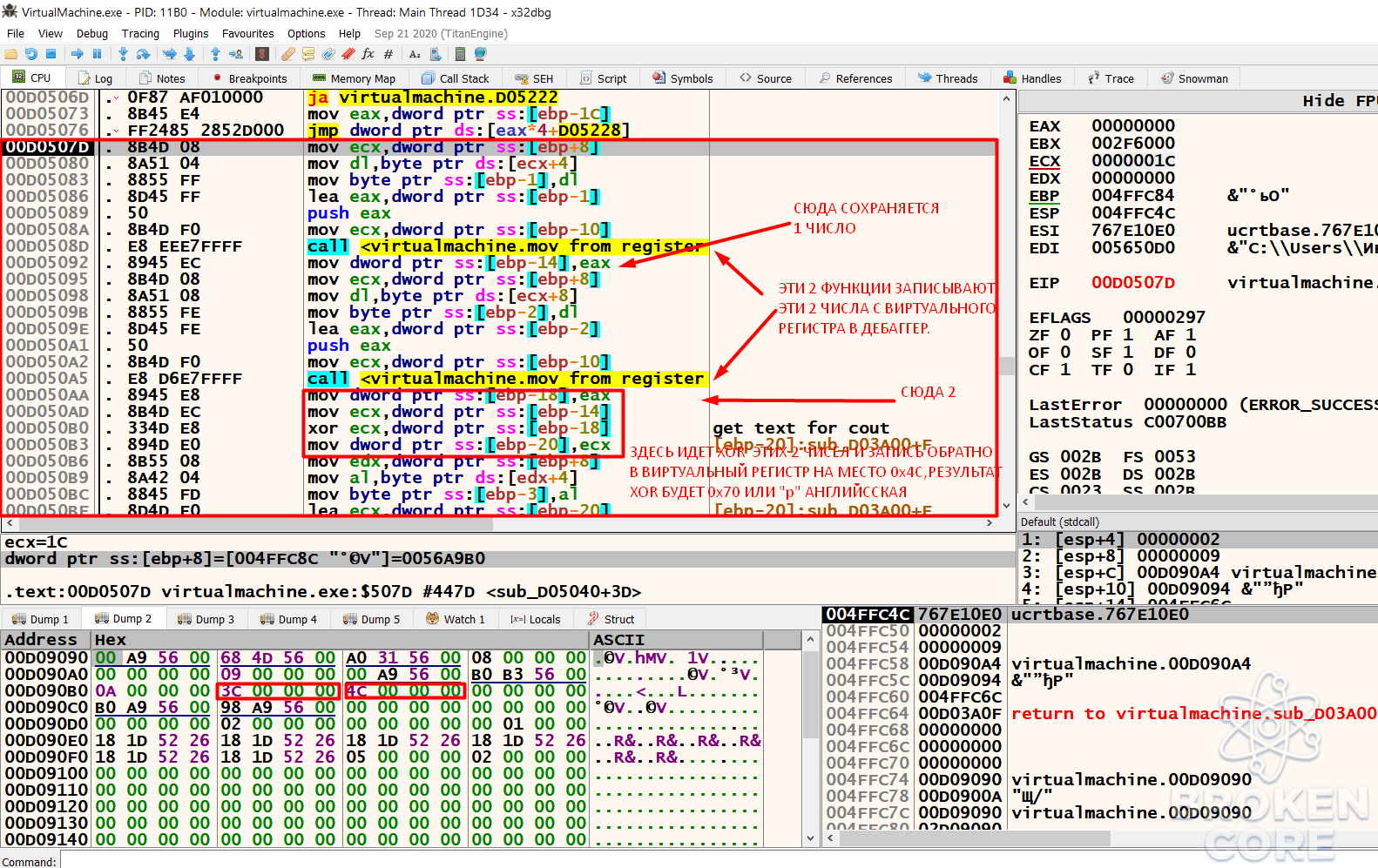1378x868 pixels.
Task: Open the Struct tab
Action: [611, 619]
